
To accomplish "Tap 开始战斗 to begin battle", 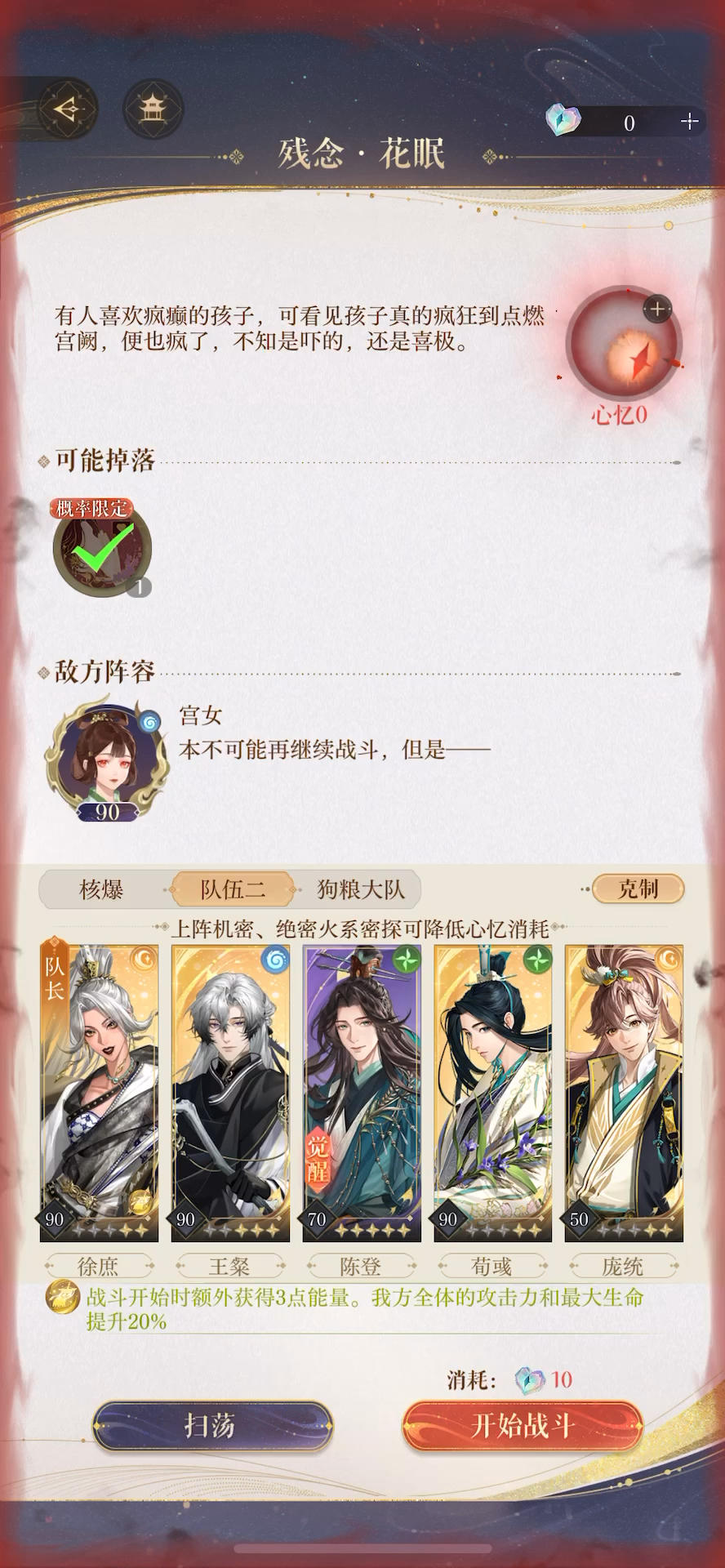I will [523, 1426].
